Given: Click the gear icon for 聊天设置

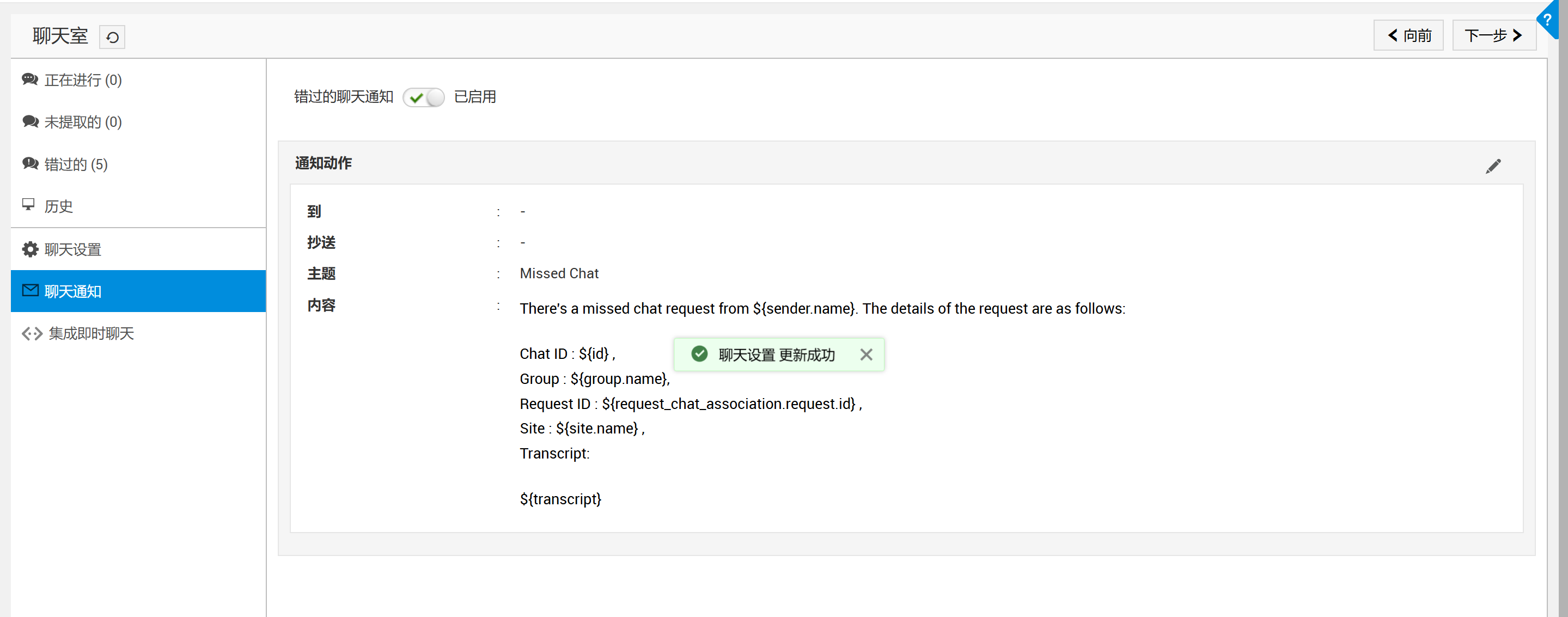Looking at the screenshot, I should (x=30, y=249).
